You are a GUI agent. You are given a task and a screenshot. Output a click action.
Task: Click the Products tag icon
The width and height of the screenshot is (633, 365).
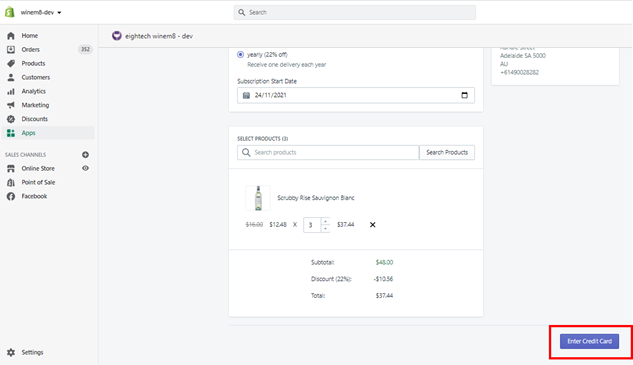click(11, 63)
